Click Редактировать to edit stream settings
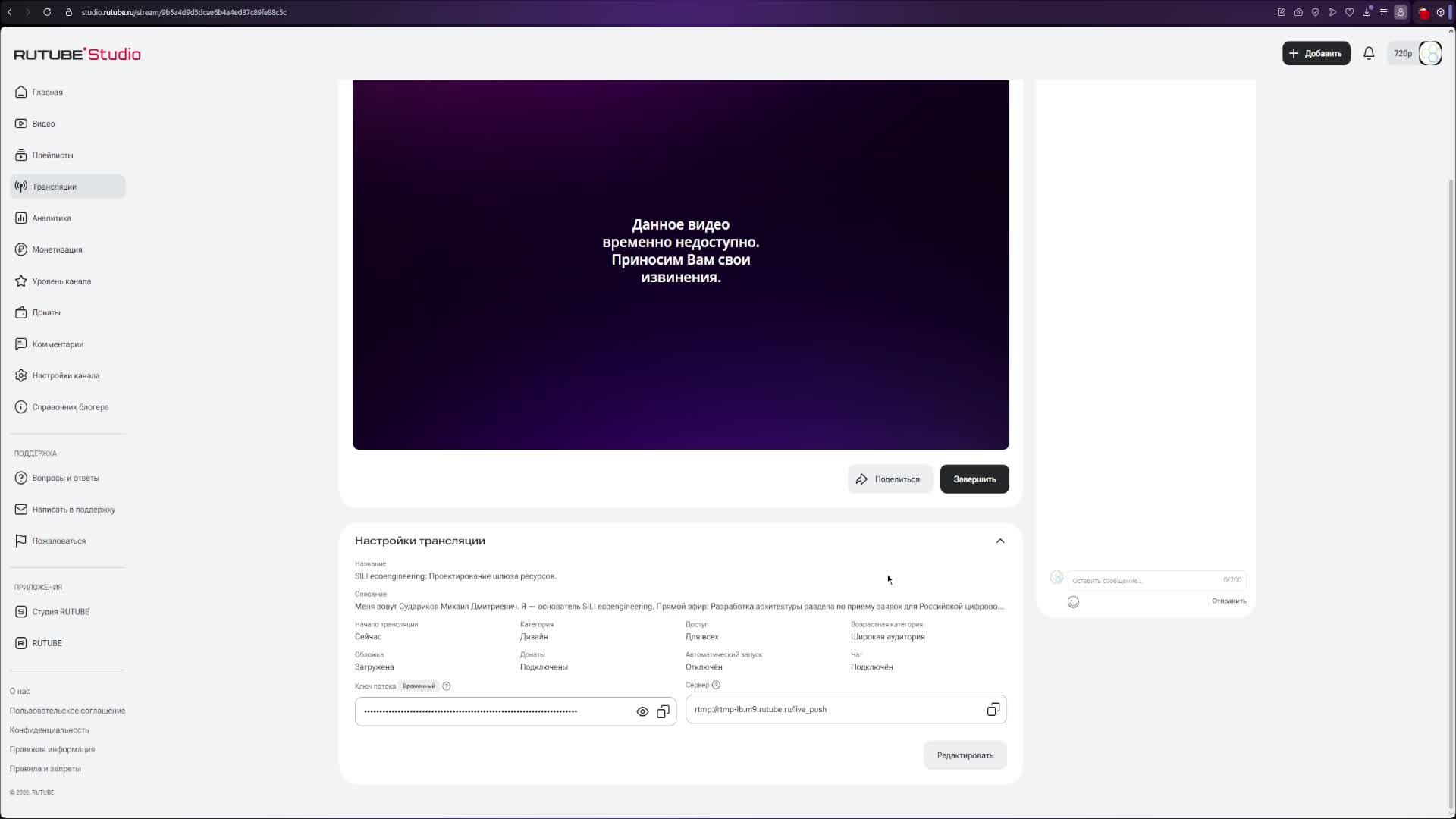This screenshot has height=819, width=1456. [965, 755]
